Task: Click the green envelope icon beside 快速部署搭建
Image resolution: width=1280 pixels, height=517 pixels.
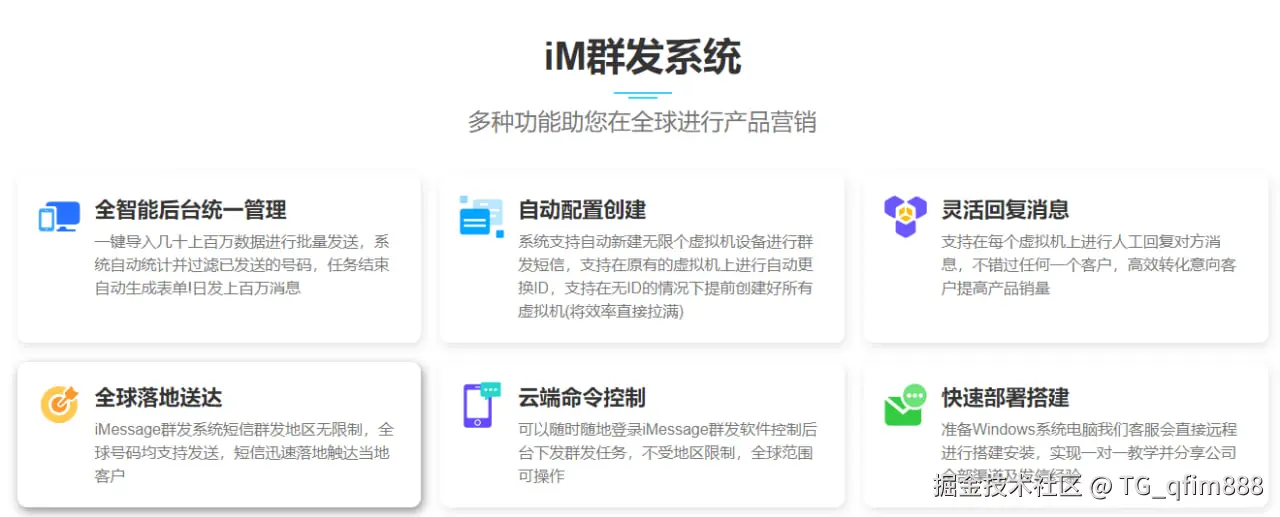Action: (x=905, y=404)
